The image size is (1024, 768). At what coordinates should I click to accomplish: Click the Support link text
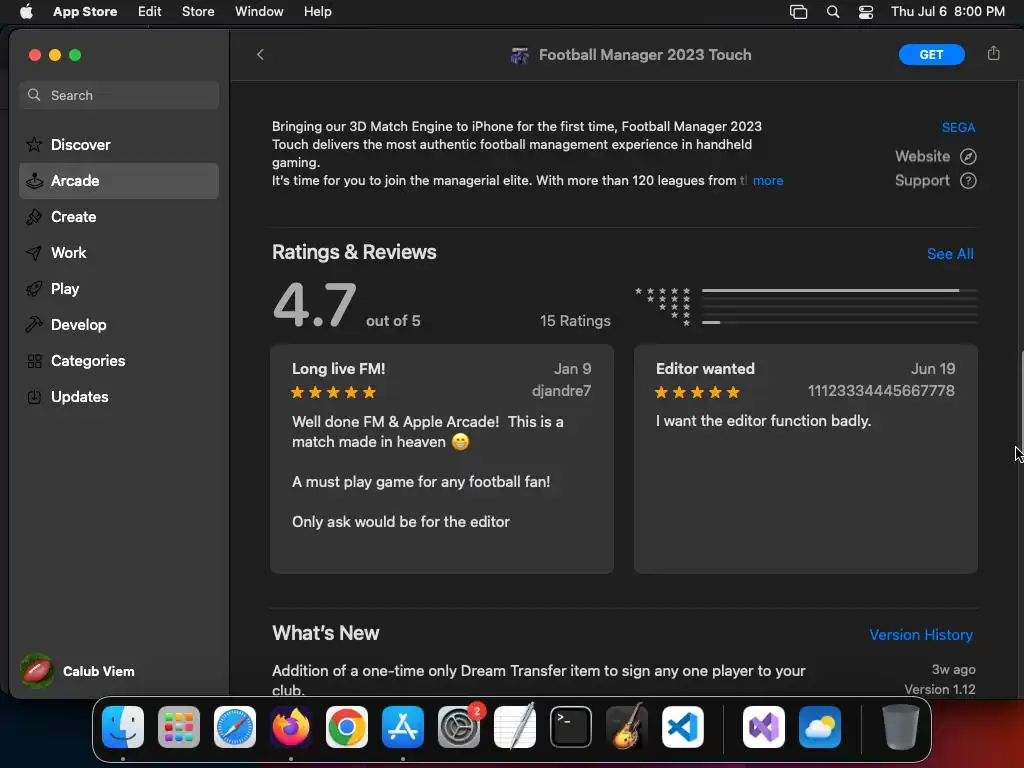[x=922, y=181]
